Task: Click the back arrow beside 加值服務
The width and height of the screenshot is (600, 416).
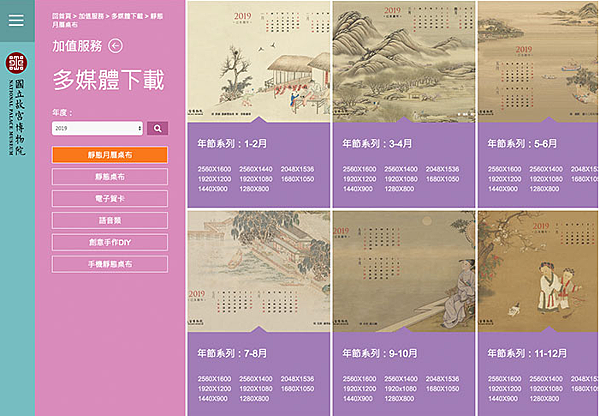Action: [x=116, y=46]
